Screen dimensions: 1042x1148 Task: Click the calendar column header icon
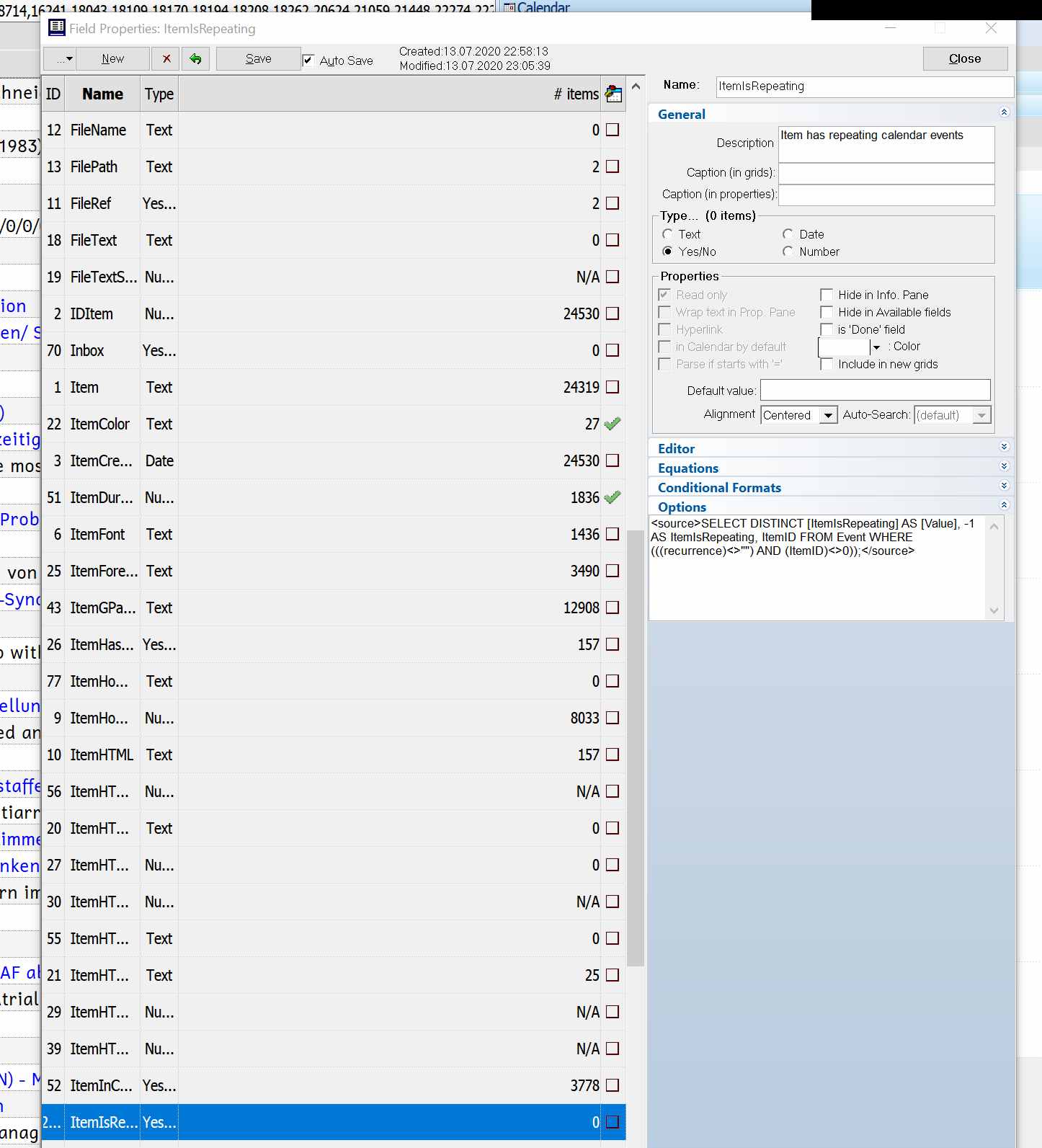pos(613,94)
